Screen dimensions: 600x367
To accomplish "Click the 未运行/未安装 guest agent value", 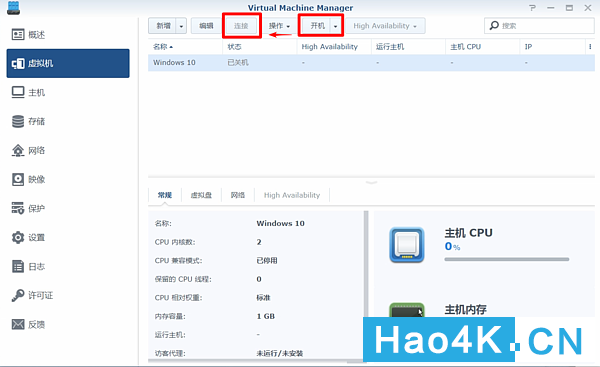I will point(279,353).
